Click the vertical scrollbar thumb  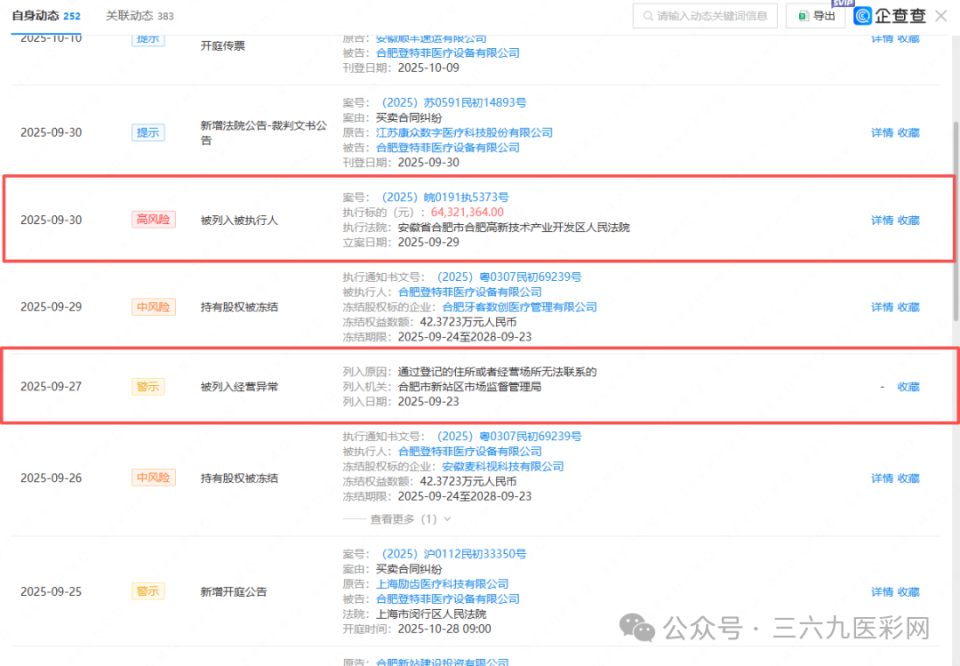coord(956,220)
